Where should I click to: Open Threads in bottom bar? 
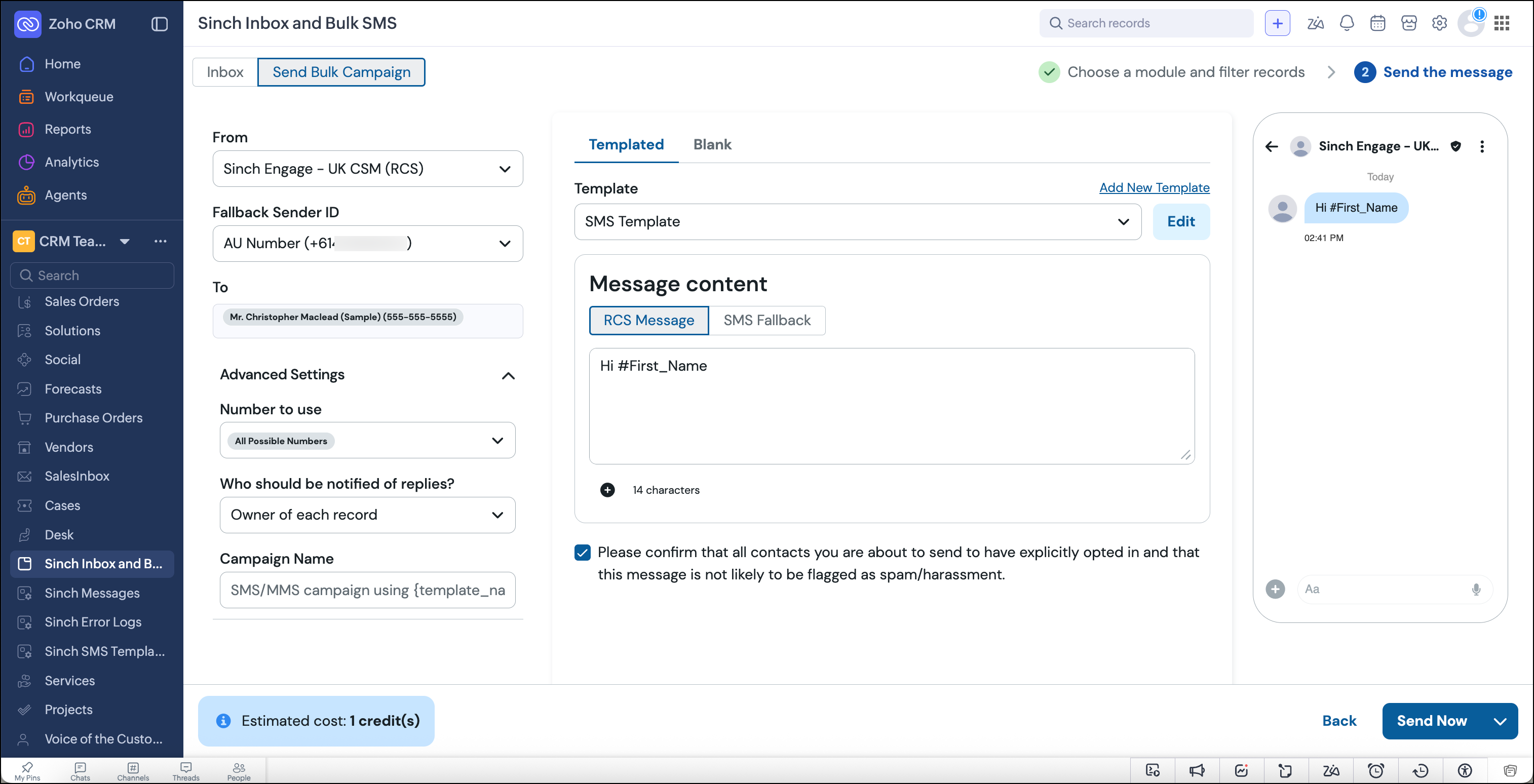point(186,771)
